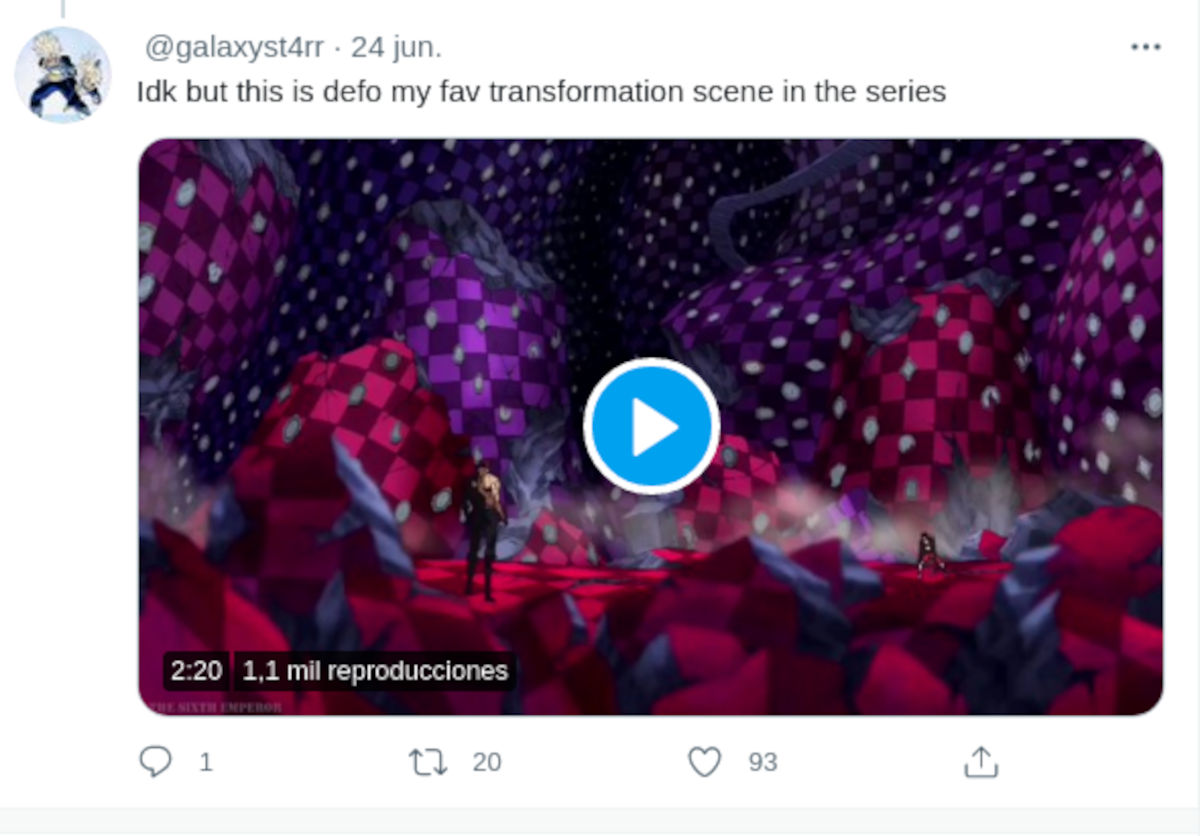Like the tweet with the heart icon
The width and height of the screenshot is (1200, 836).
pyautogui.click(x=705, y=762)
